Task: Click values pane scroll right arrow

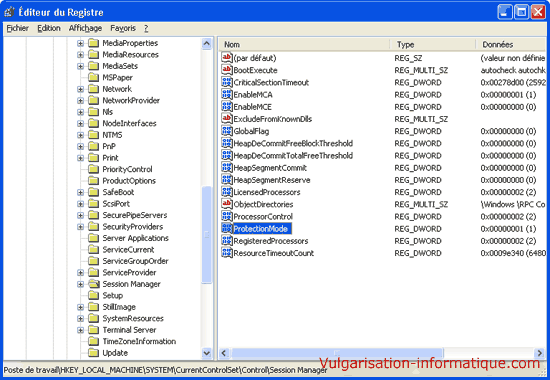Action: (x=539, y=353)
